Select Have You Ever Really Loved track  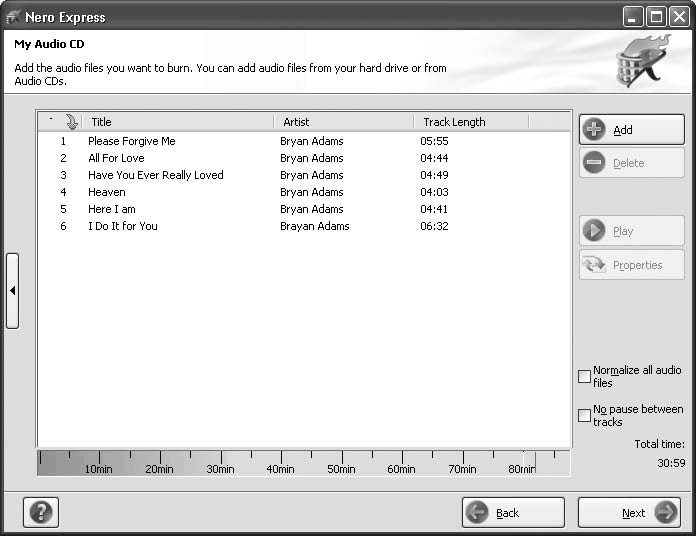coord(155,175)
